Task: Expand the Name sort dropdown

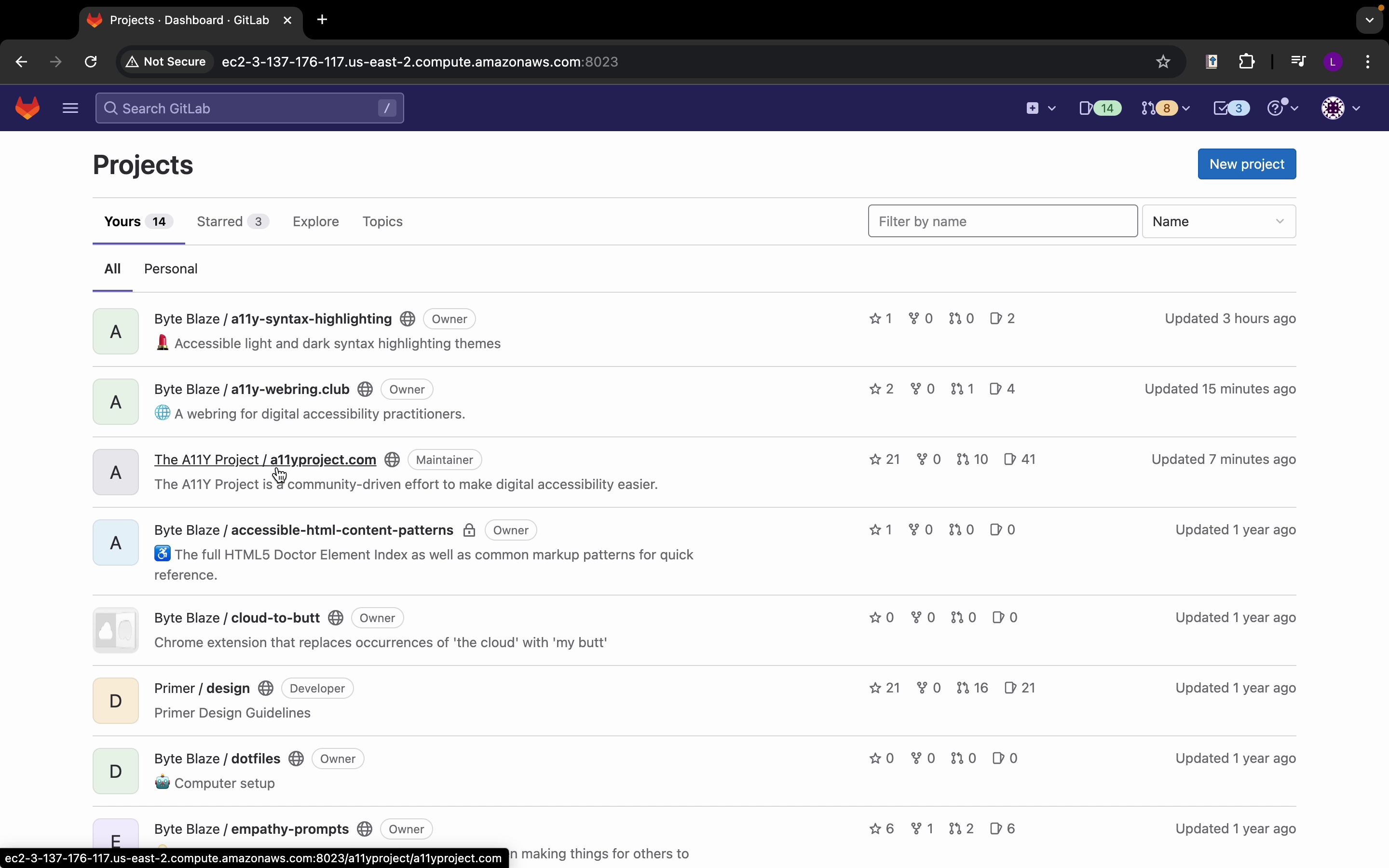Action: [1219, 222]
